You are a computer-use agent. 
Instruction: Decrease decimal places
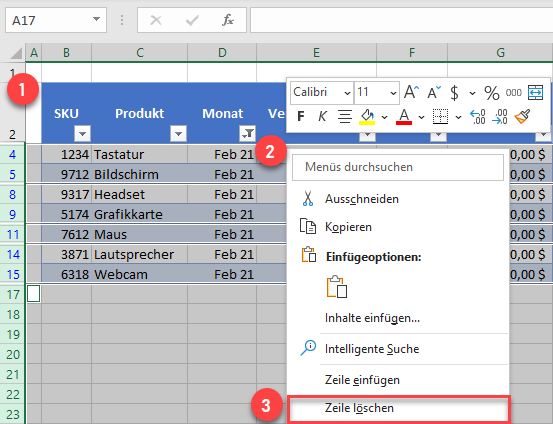point(500,116)
